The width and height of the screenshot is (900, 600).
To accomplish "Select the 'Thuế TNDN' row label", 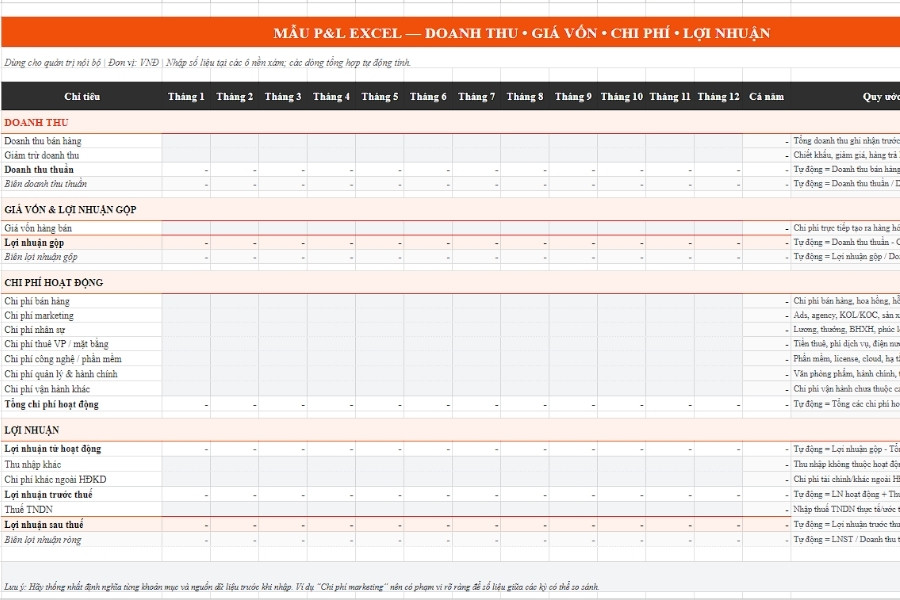I will (28, 509).
